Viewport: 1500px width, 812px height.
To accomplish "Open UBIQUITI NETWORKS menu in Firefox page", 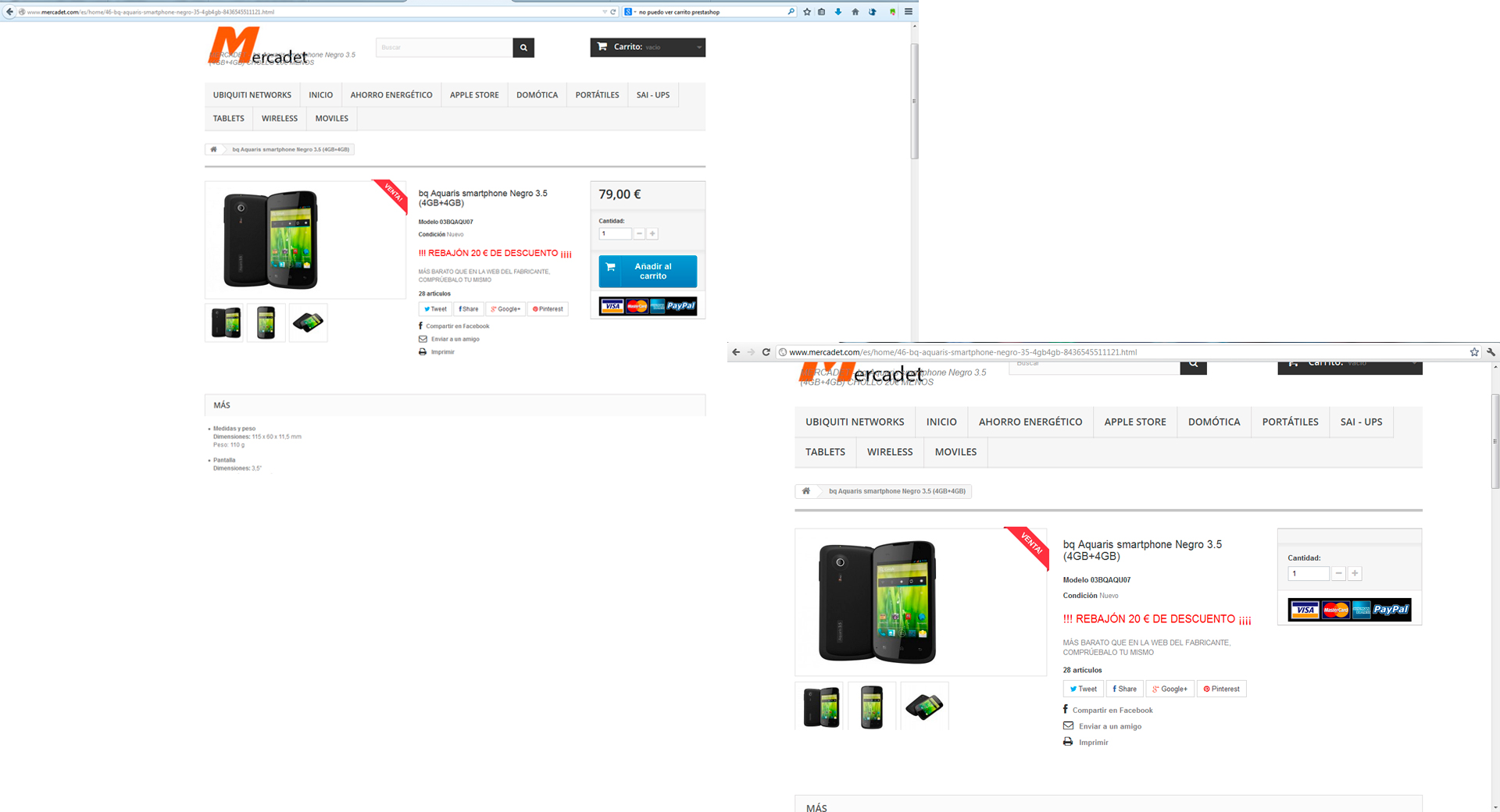I will tap(252, 95).
